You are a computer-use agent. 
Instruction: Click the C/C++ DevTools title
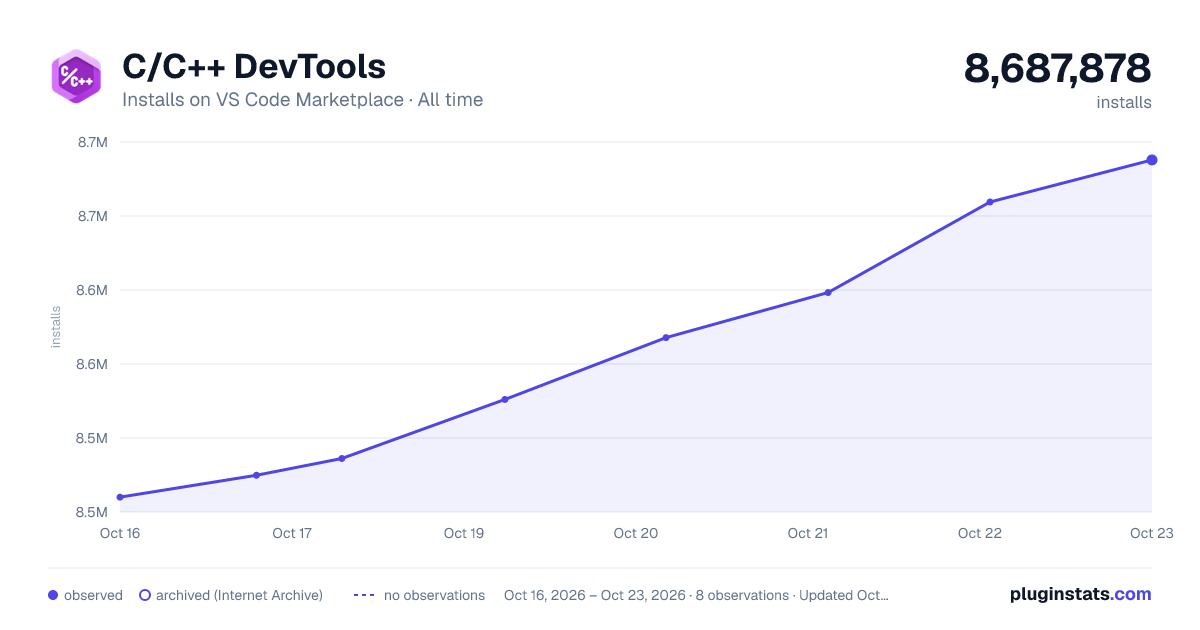(x=254, y=66)
